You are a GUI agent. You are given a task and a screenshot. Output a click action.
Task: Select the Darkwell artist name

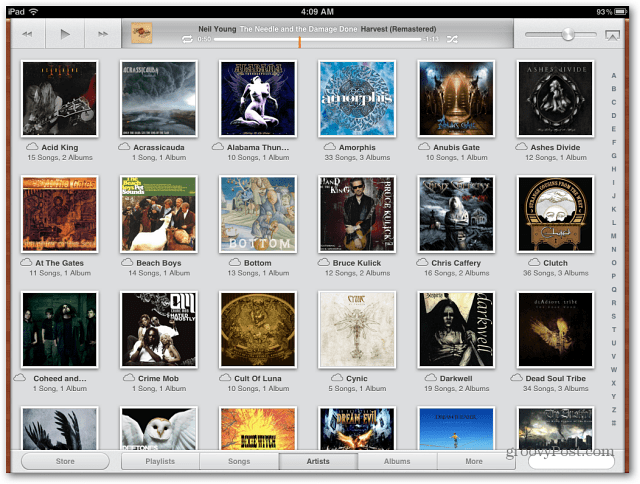point(456,379)
